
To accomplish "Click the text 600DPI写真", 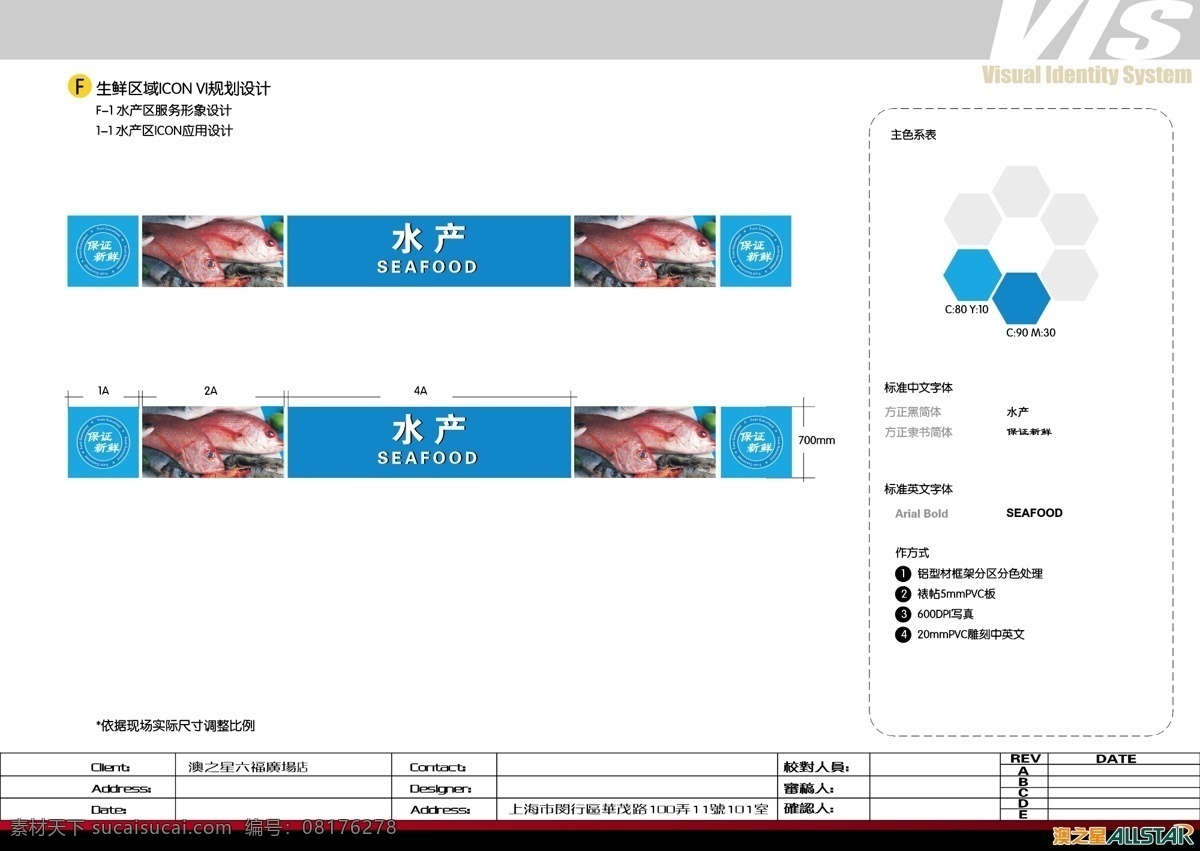I will coord(945,614).
